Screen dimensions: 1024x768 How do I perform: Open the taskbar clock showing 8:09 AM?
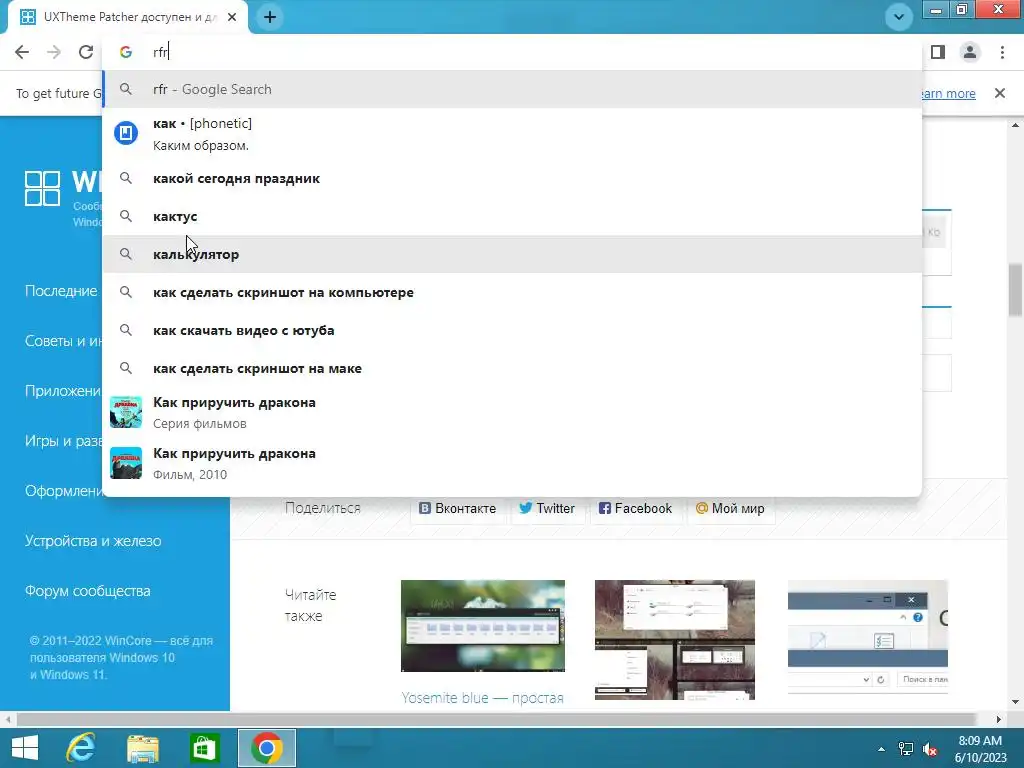[980, 749]
